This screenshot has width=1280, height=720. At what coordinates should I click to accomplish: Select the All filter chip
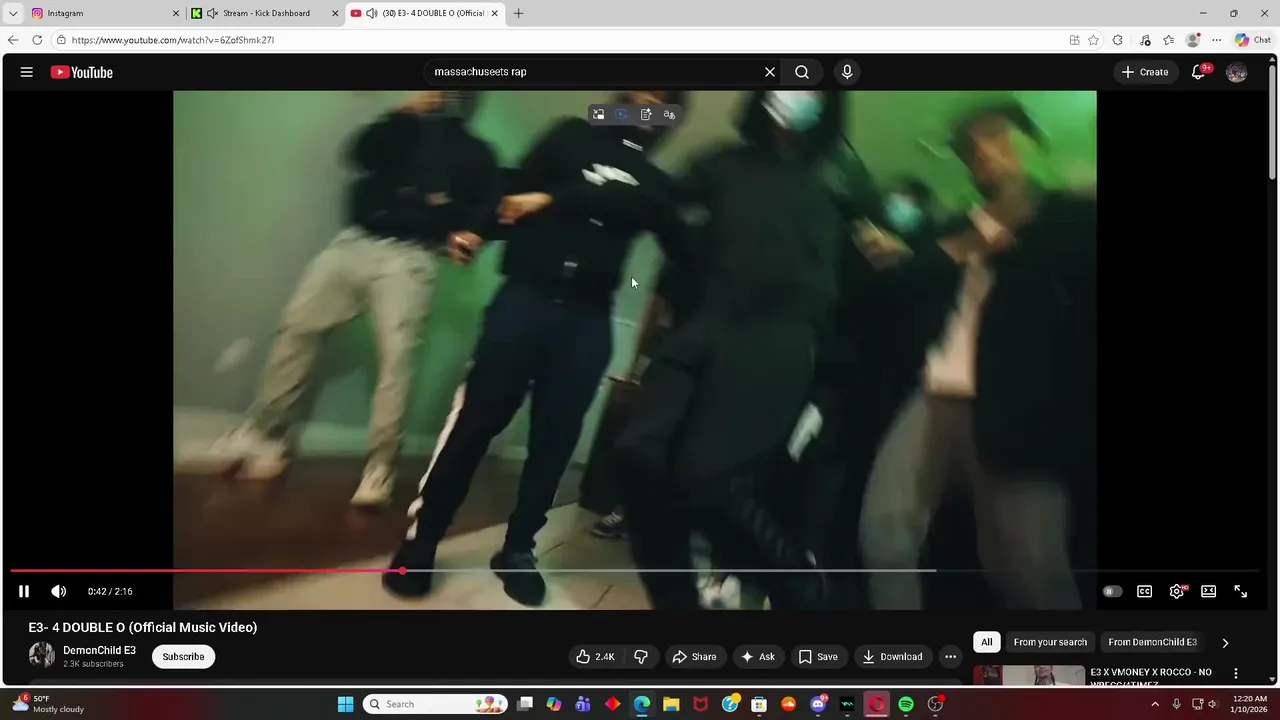986,642
